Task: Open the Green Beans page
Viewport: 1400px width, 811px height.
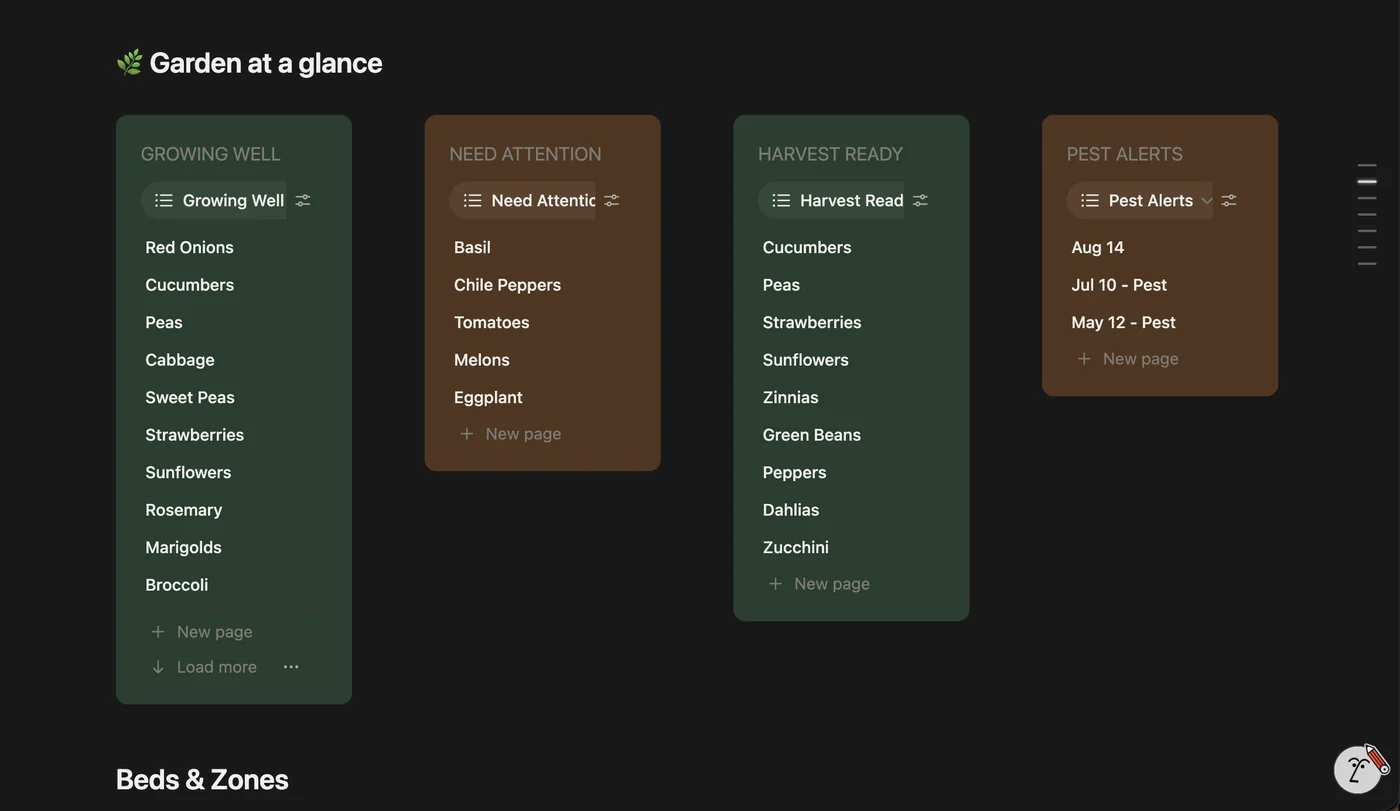Action: (x=812, y=435)
